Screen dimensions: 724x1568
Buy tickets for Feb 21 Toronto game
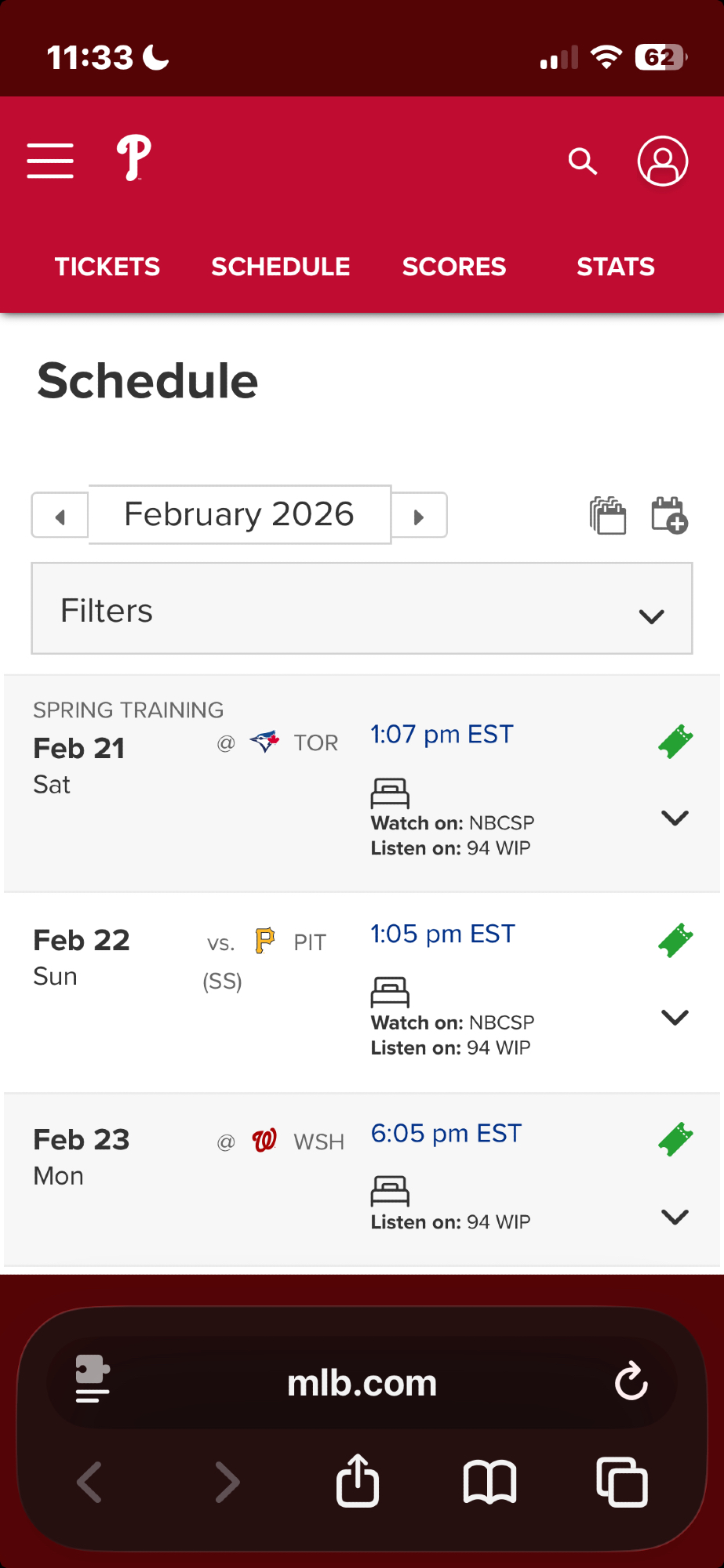(675, 741)
